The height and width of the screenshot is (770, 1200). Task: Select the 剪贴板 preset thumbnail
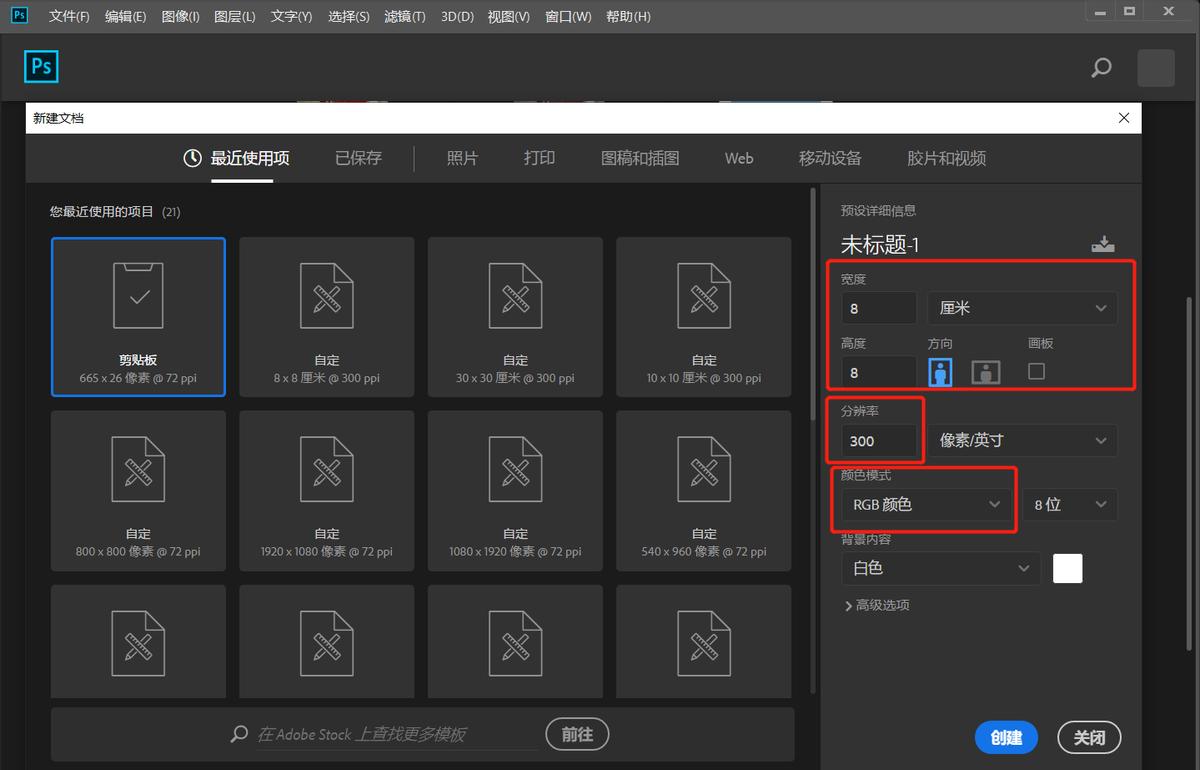click(138, 316)
